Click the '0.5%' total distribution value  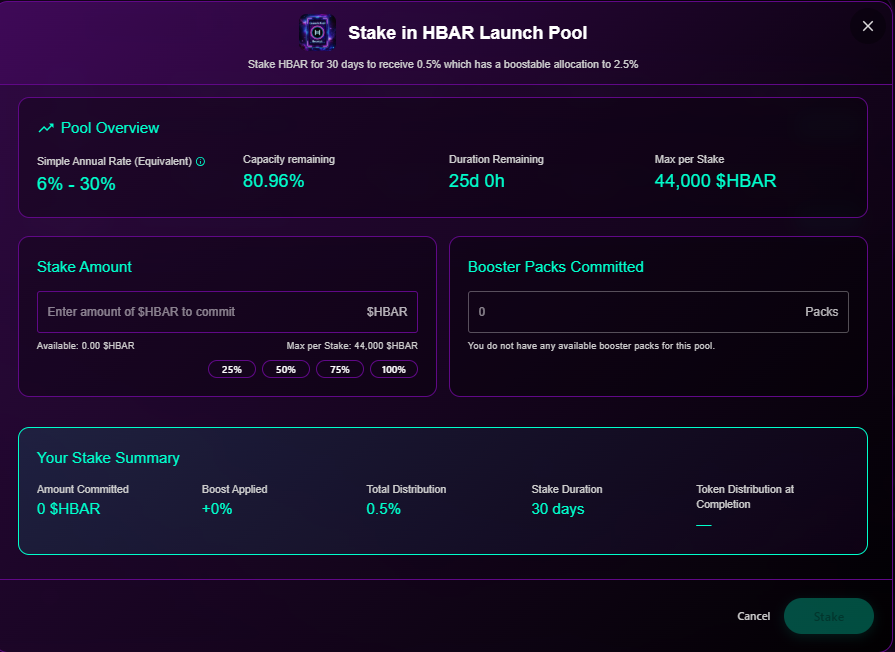tap(384, 509)
